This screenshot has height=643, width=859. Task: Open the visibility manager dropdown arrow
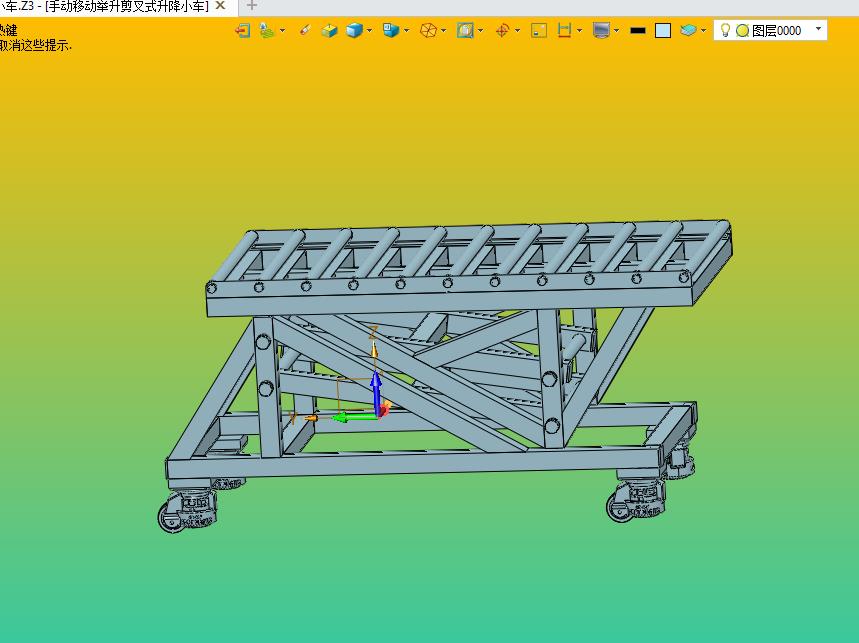point(283,30)
